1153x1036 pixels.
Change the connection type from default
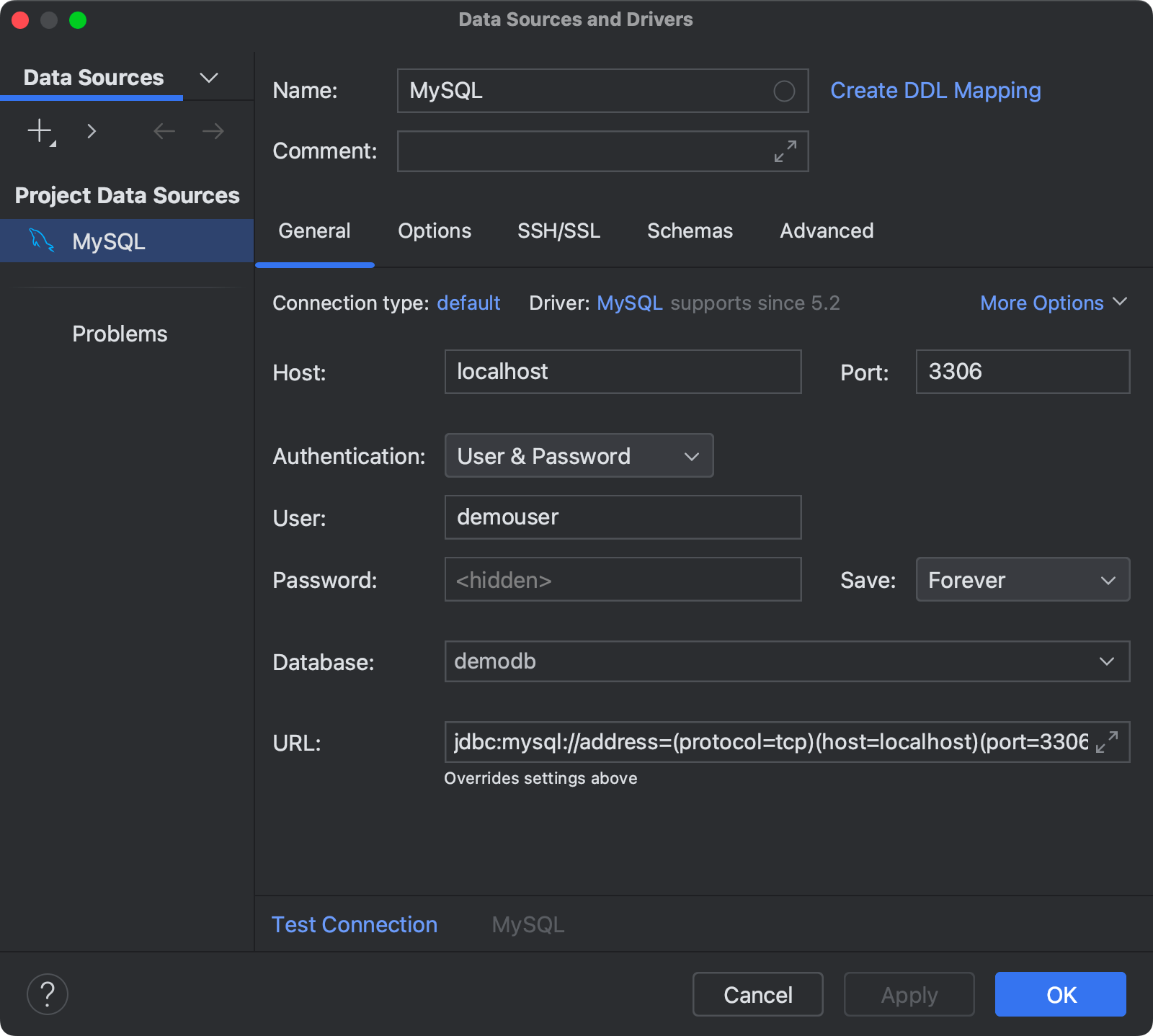pos(468,303)
